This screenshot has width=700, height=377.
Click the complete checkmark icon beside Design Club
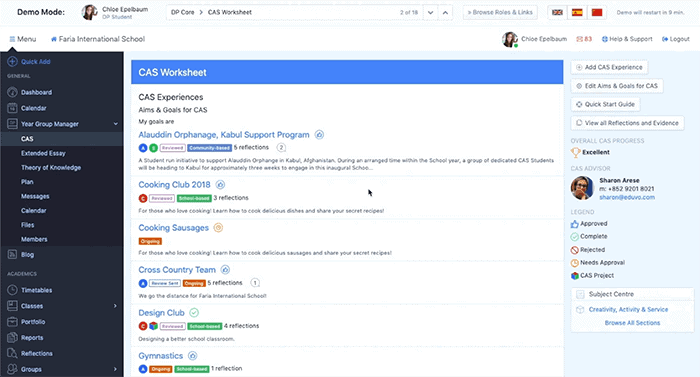point(194,313)
